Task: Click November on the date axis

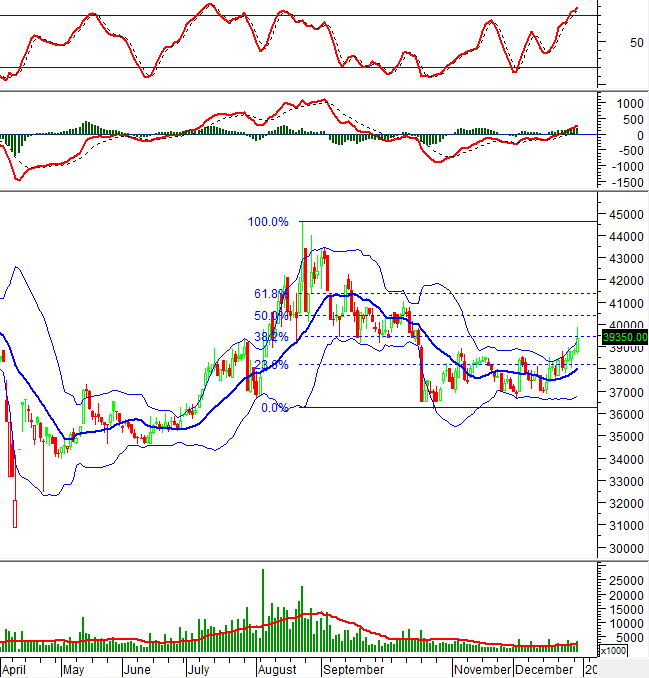Action: (482, 668)
